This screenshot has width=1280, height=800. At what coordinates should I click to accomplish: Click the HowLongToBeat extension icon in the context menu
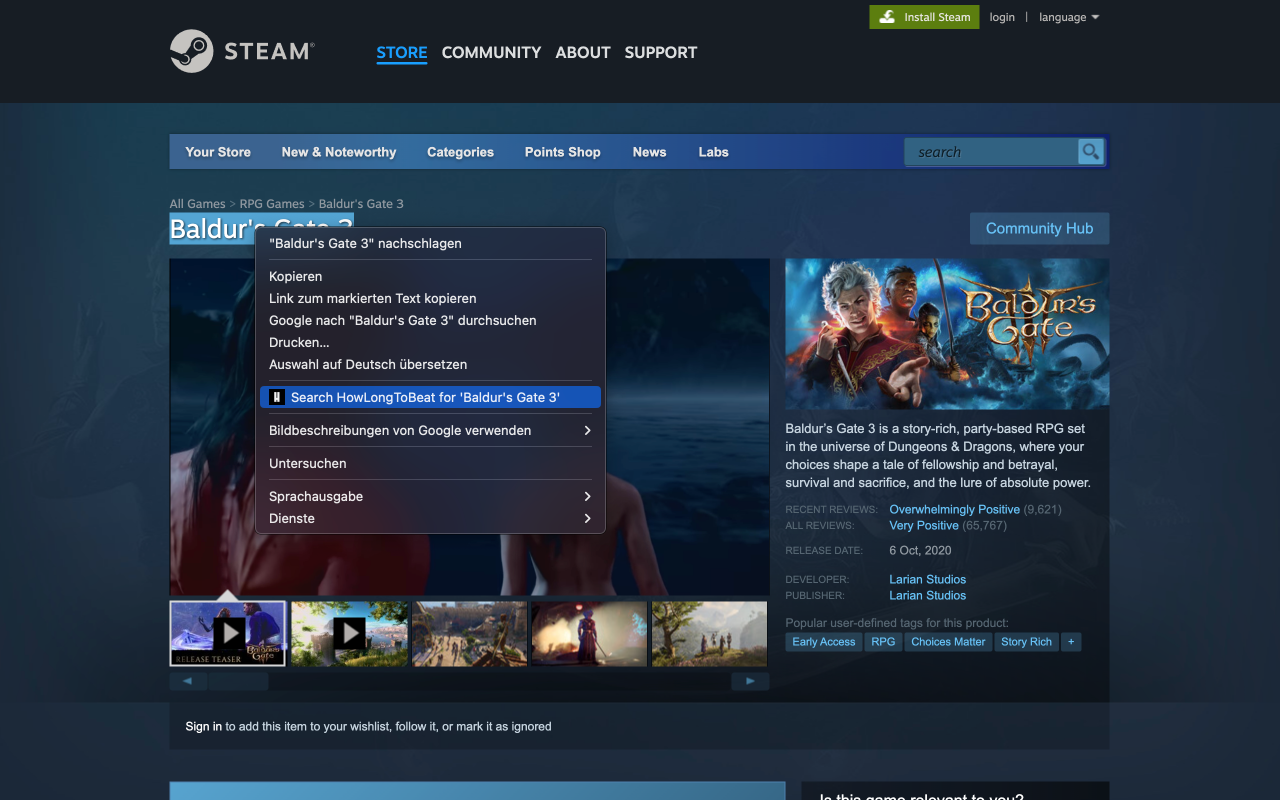point(278,397)
